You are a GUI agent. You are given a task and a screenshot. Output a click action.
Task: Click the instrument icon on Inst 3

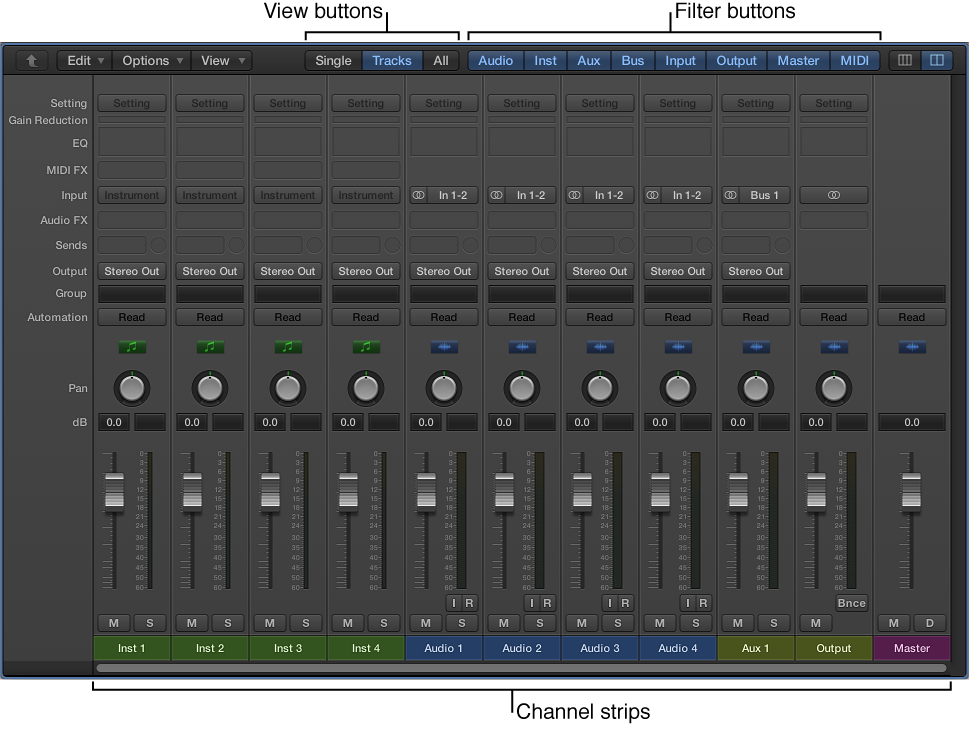tap(287, 347)
